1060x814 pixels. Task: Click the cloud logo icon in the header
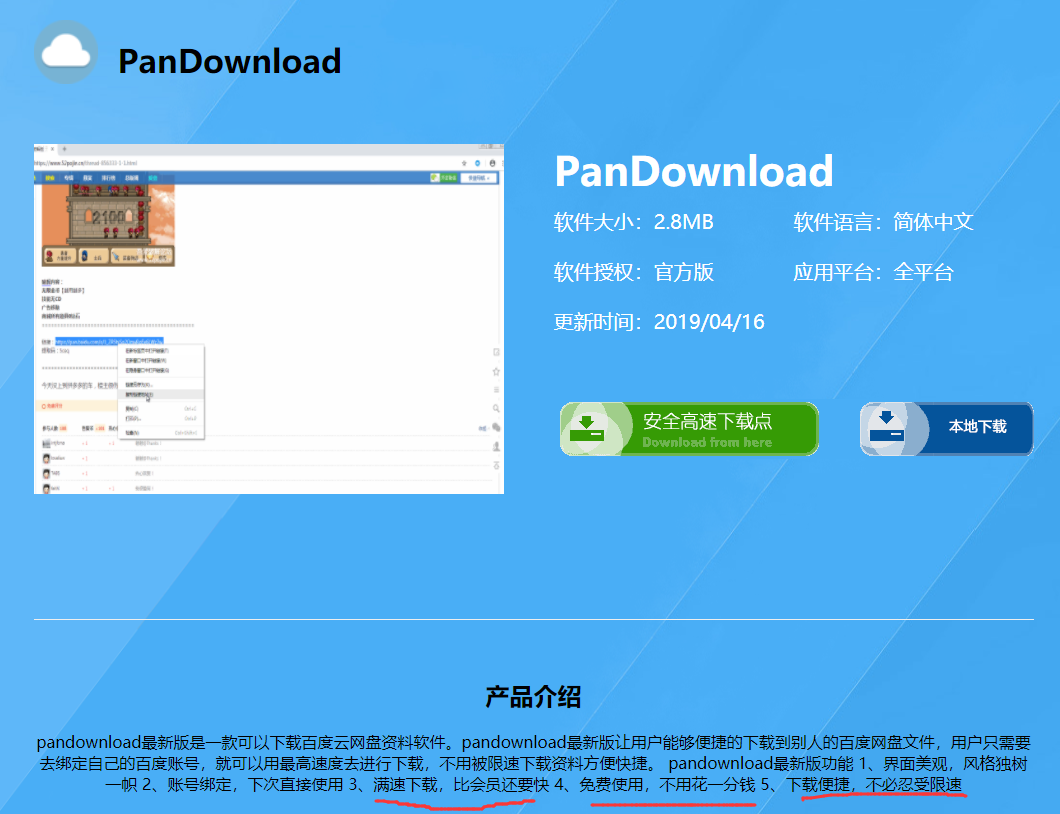pyautogui.click(x=66, y=52)
